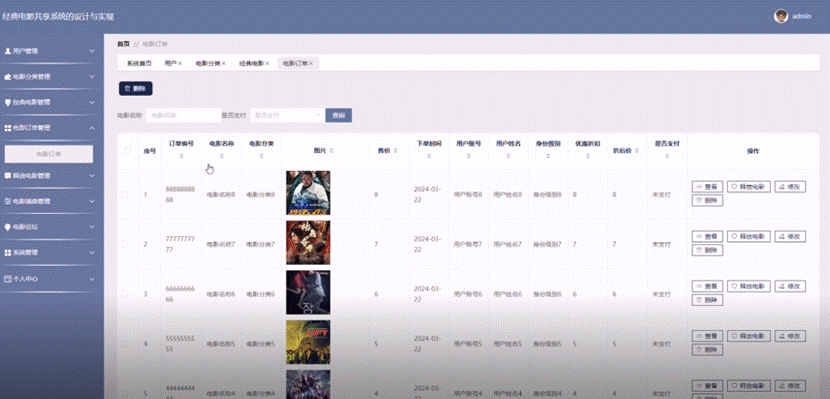Click the chat icon beside 释放电影管理

tap(7, 175)
